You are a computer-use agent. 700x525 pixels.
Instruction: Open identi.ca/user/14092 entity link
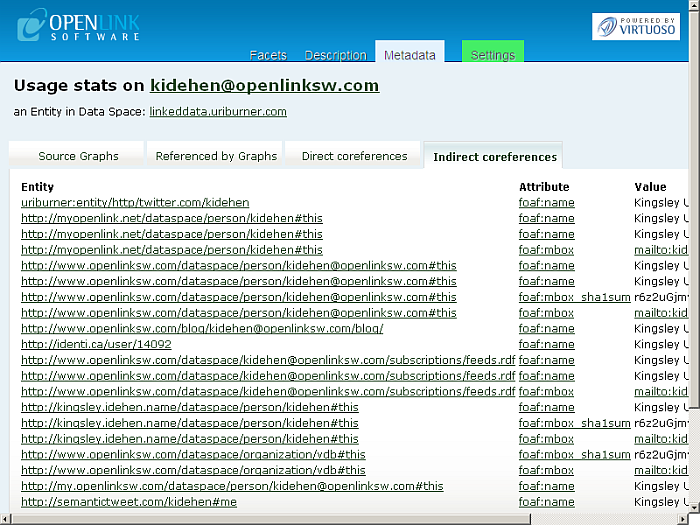point(96,344)
